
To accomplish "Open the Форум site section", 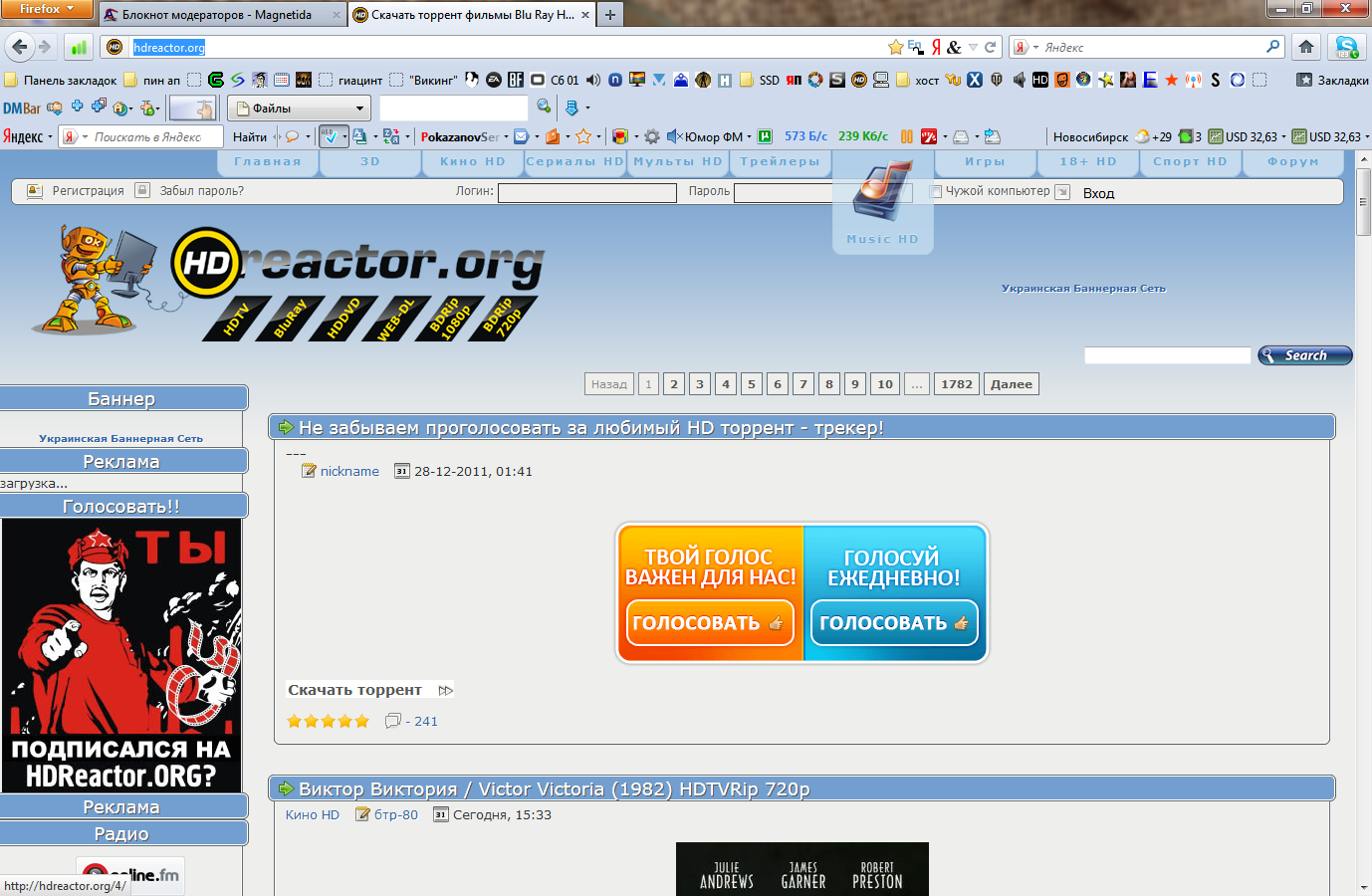I will tap(1293, 161).
